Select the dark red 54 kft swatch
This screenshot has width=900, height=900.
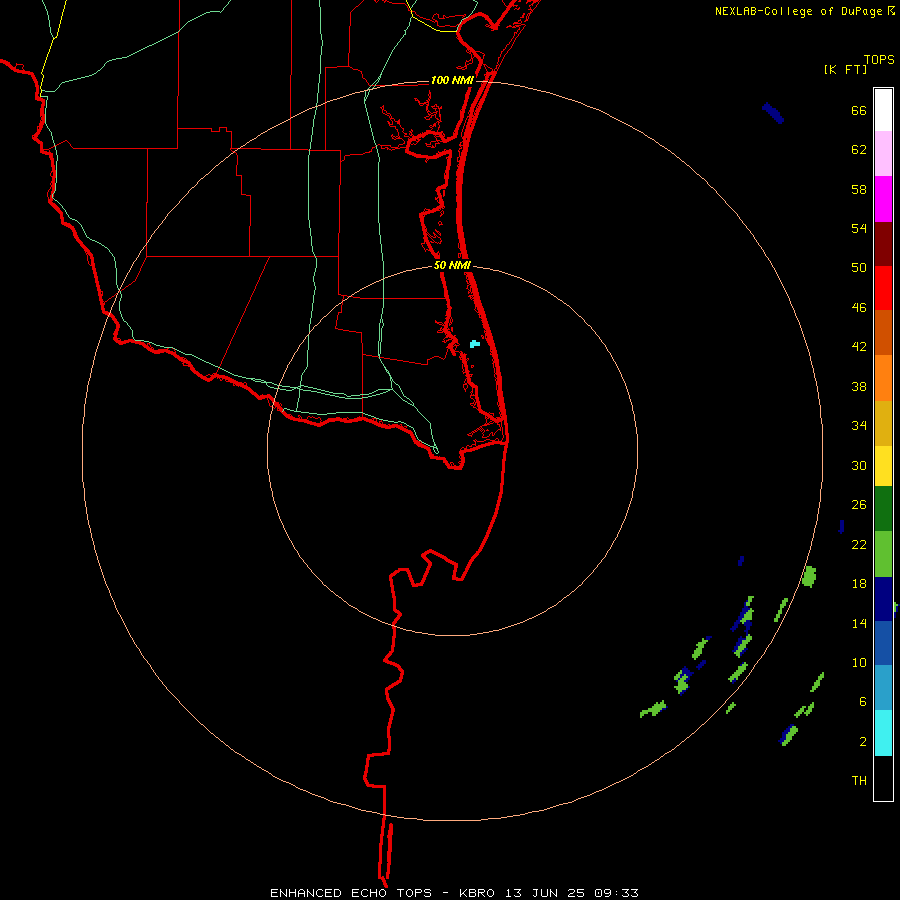coord(883,244)
